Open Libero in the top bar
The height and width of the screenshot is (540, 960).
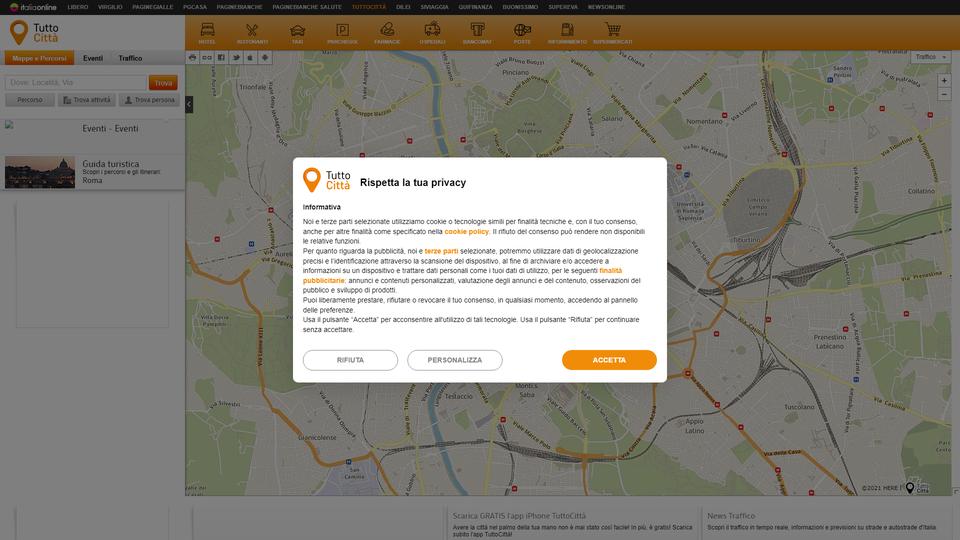point(78,7)
